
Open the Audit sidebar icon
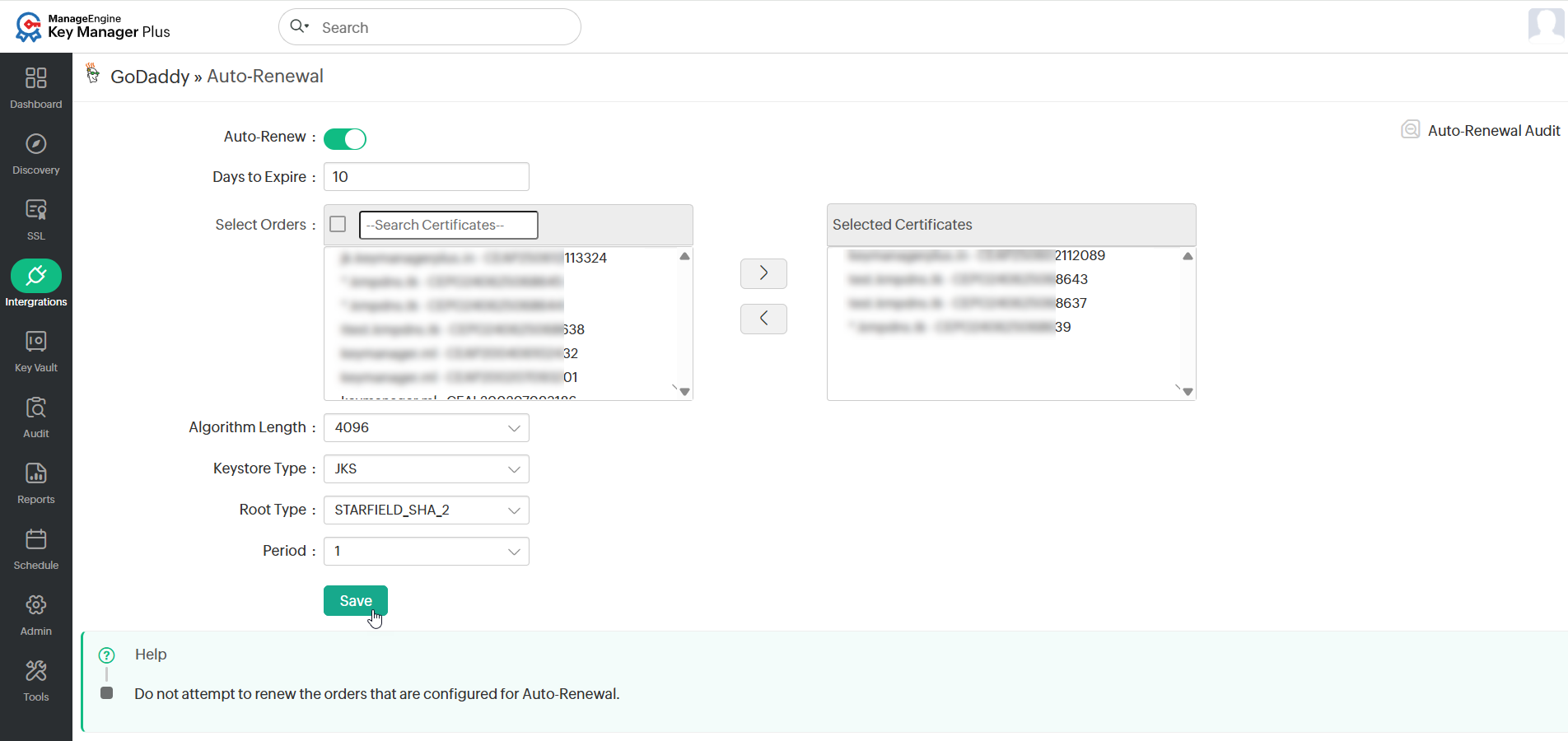coord(36,408)
